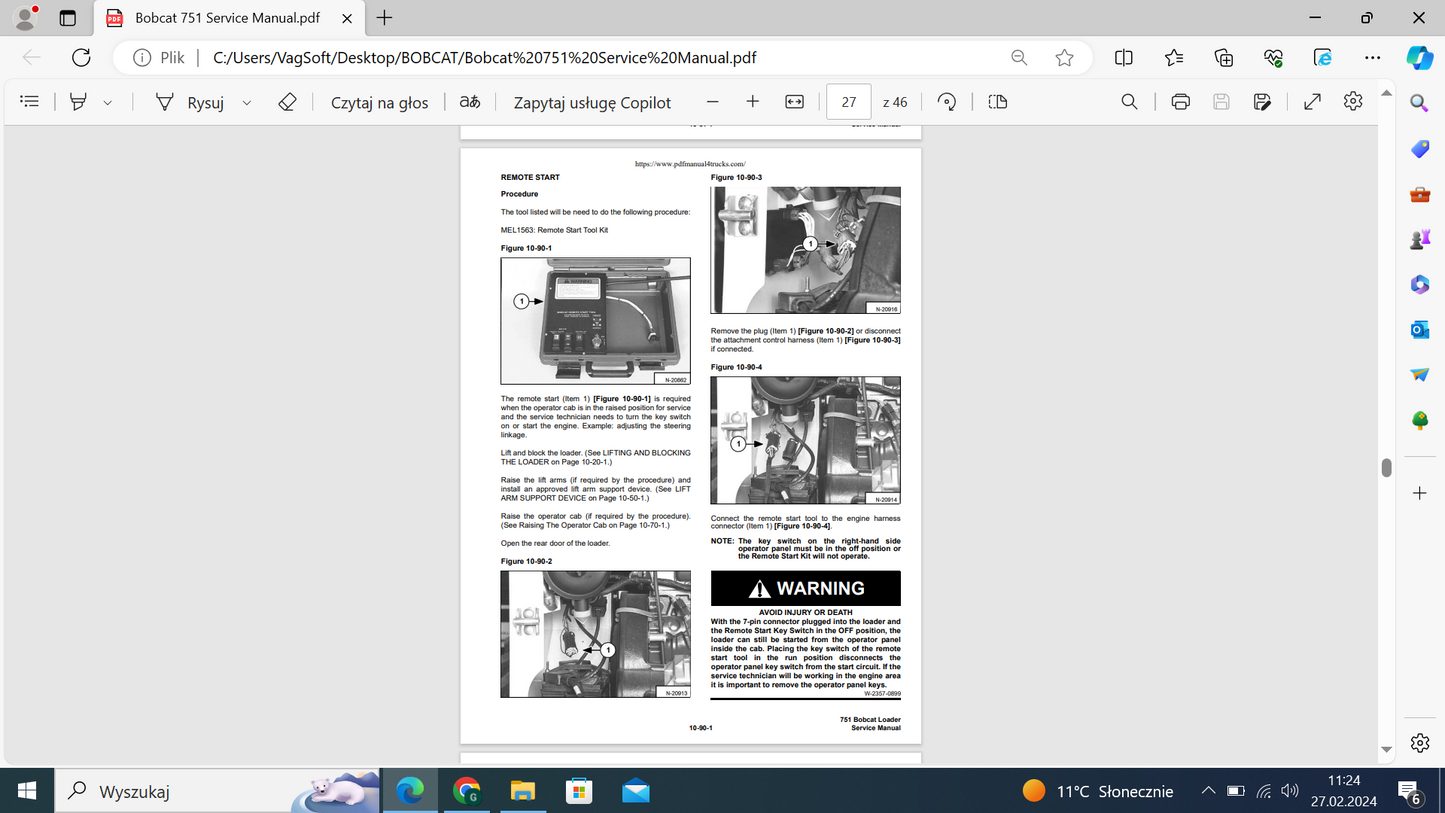Click the page number field showing 27
Screen dimensions: 1445x813
848,101
